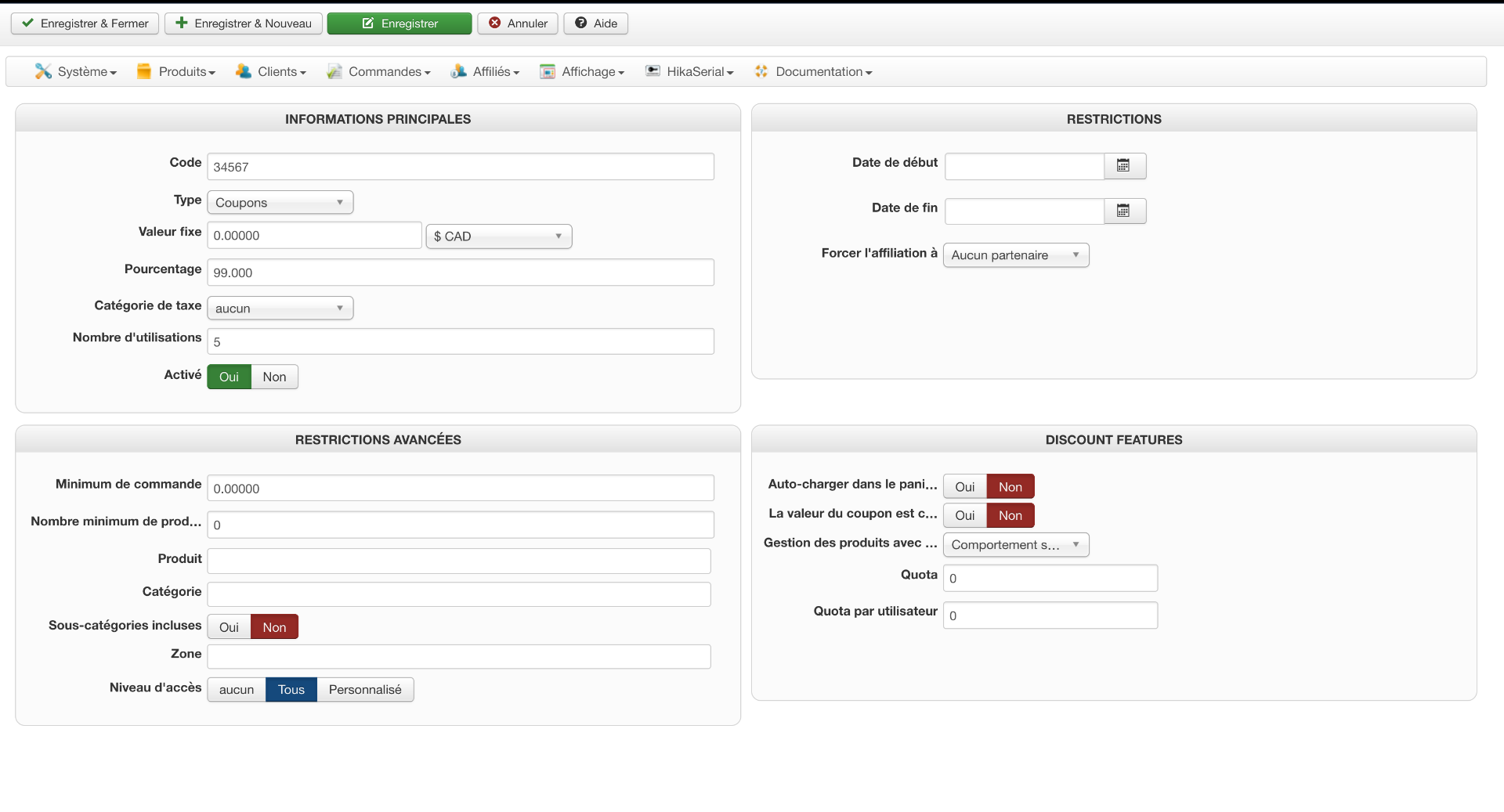Click the edit icon on Enregistrer
Screen dimensions: 1504x812
[368, 23]
